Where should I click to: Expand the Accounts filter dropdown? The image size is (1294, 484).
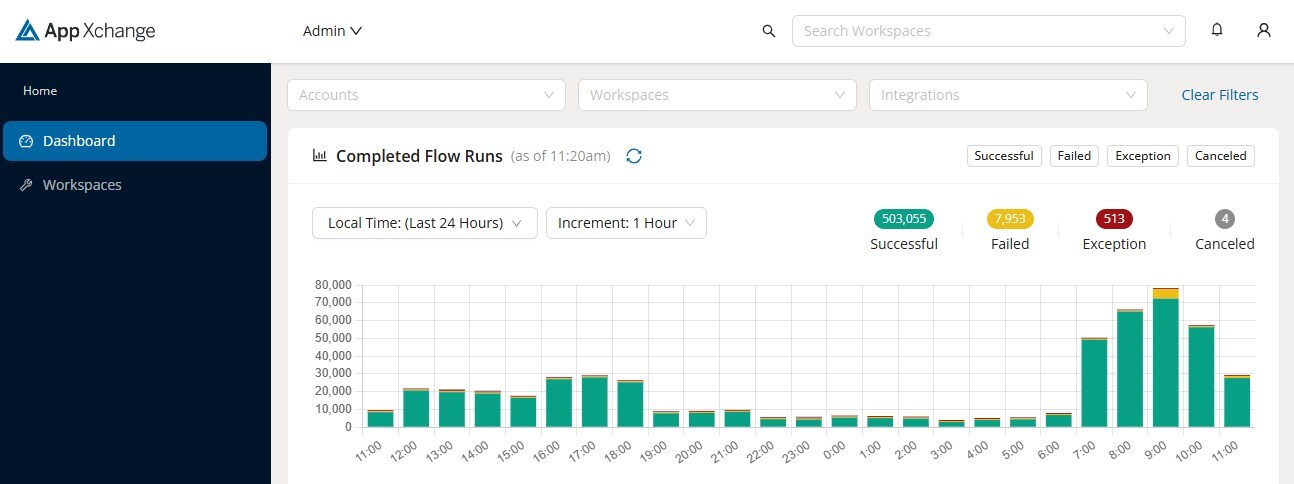[x=426, y=95]
